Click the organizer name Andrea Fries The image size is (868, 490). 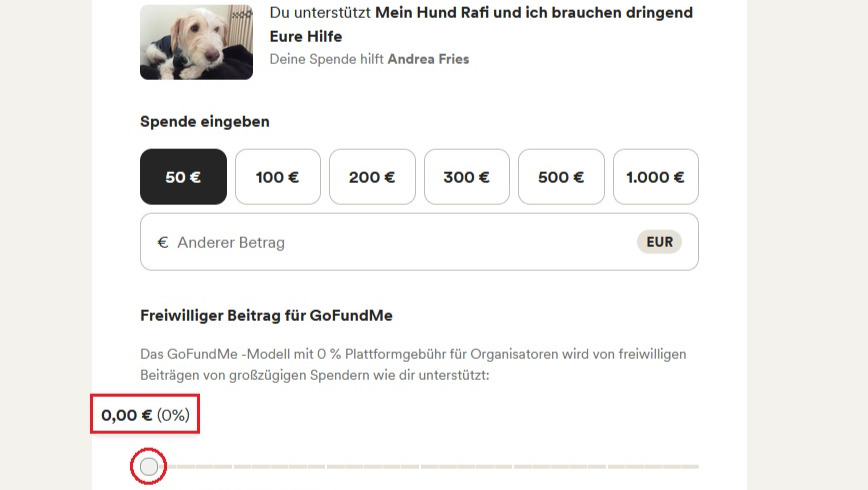428,59
